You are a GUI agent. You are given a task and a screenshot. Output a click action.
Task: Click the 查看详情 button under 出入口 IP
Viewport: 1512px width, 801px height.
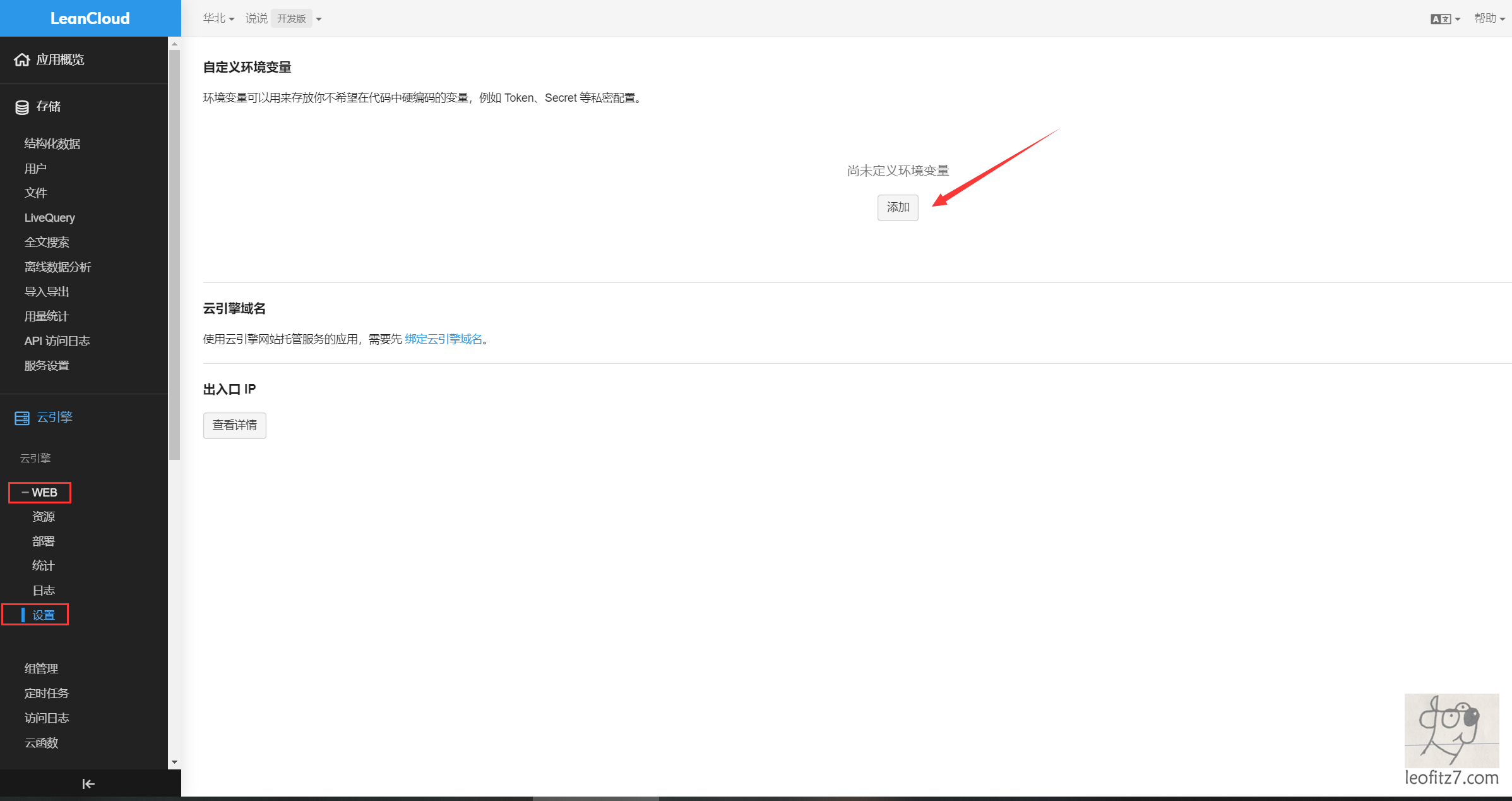pyautogui.click(x=234, y=425)
